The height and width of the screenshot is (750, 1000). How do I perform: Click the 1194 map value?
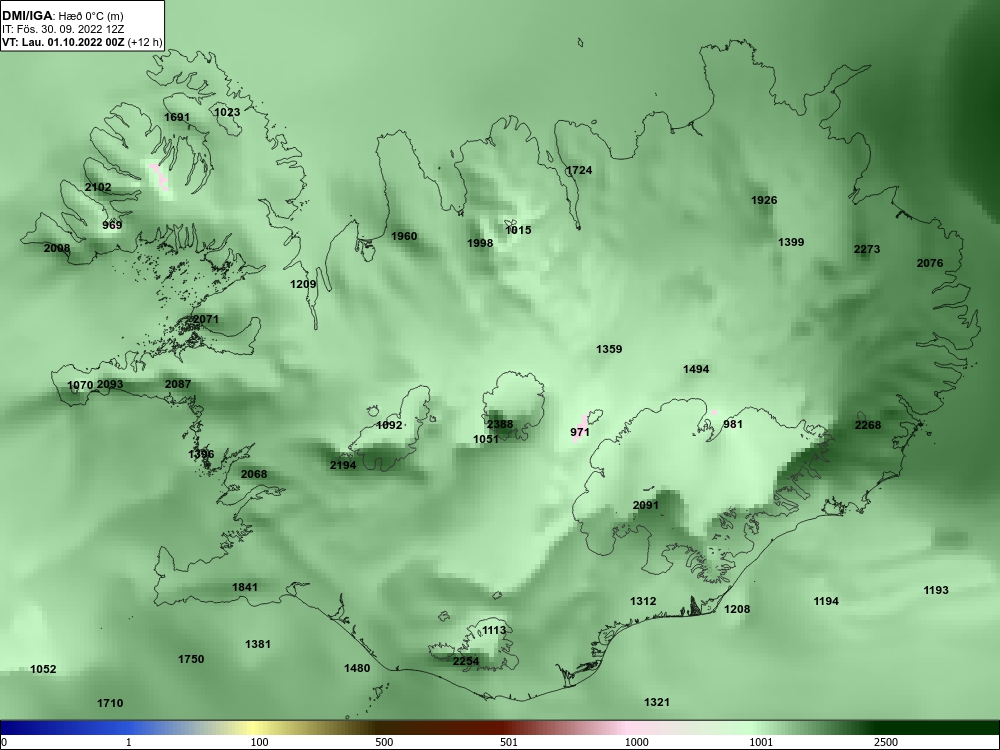[826, 601]
